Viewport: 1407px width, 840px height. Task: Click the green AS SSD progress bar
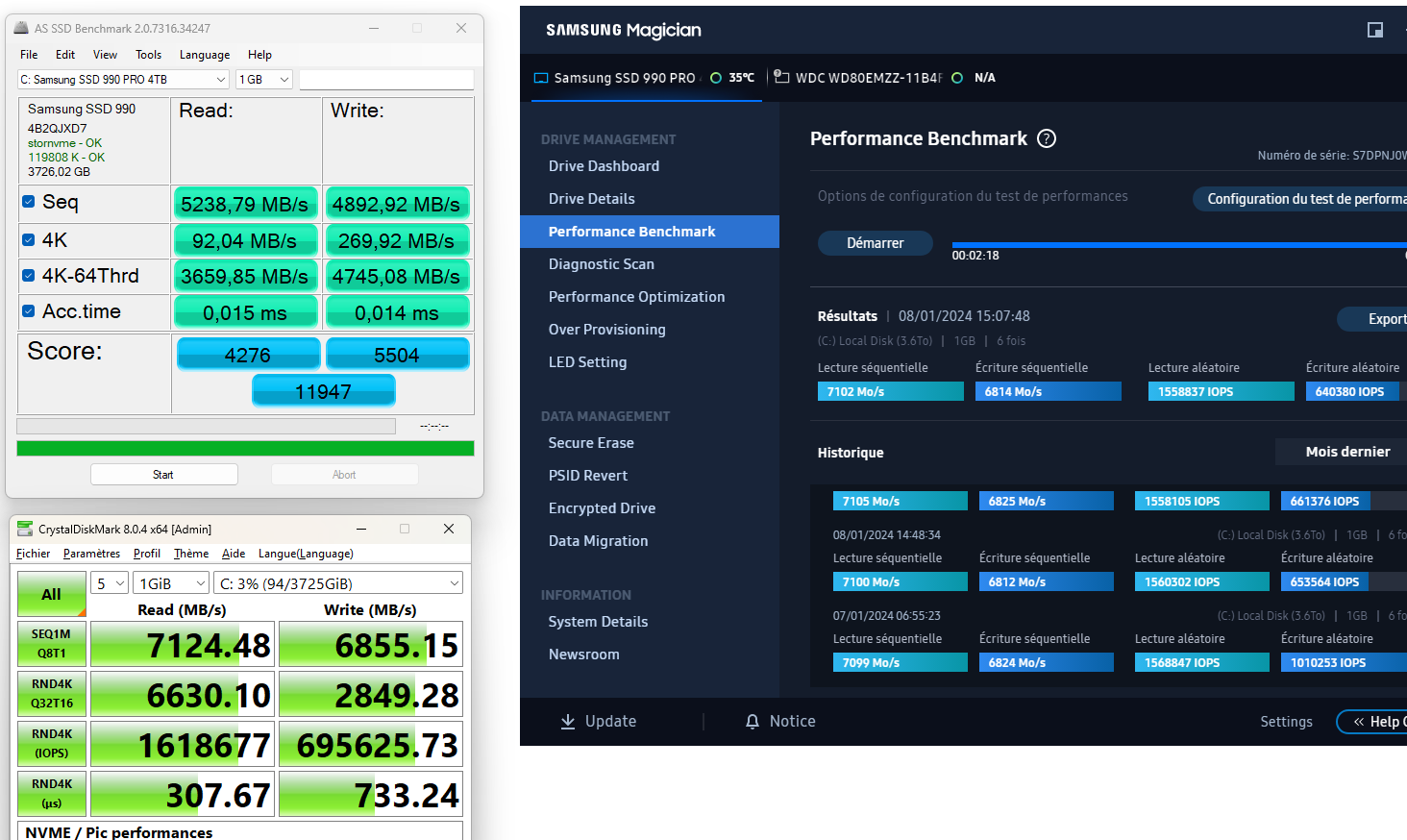[245, 448]
